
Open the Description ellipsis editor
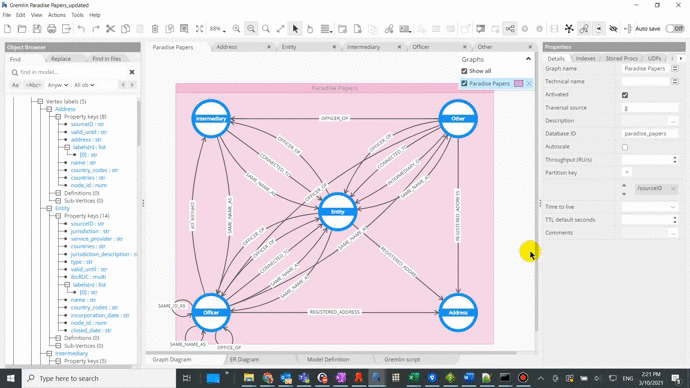tap(672, 121)
